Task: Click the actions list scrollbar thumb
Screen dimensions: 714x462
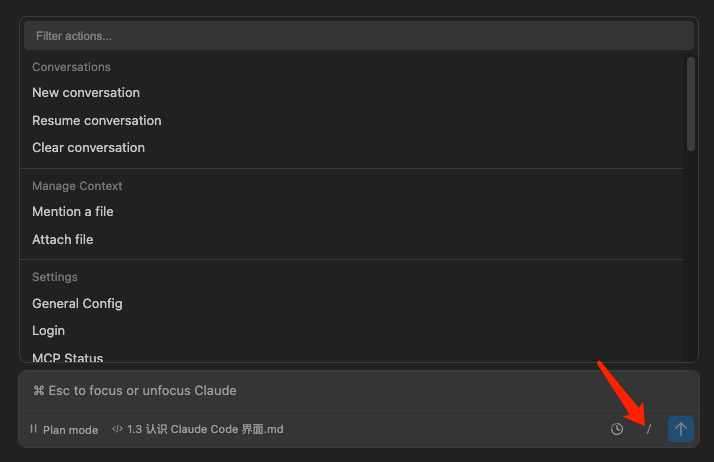Action: point(691,104)
